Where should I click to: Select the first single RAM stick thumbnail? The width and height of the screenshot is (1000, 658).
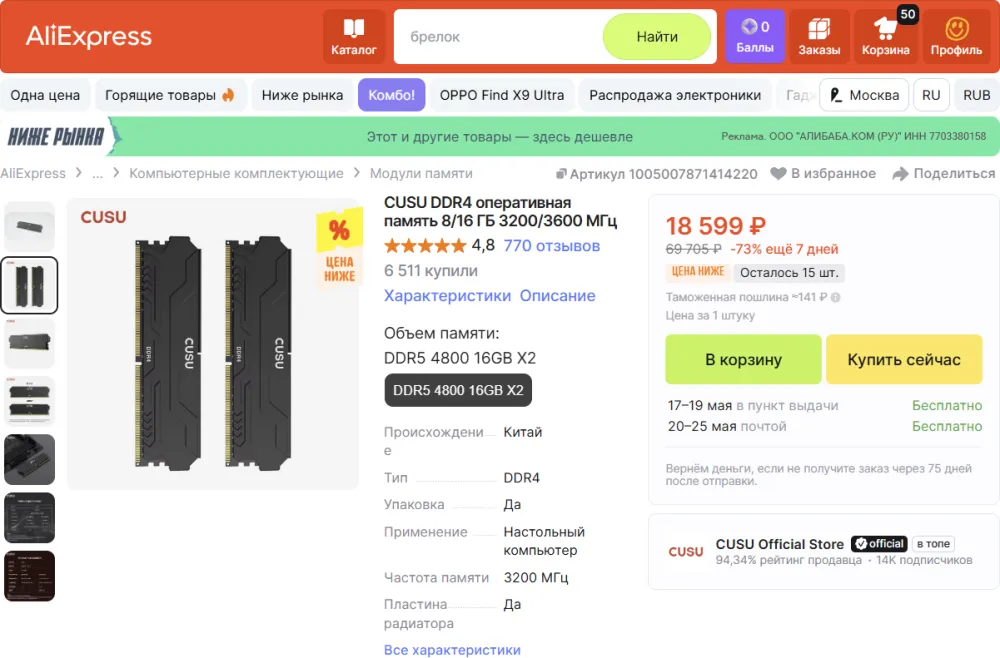click(29, 227)
